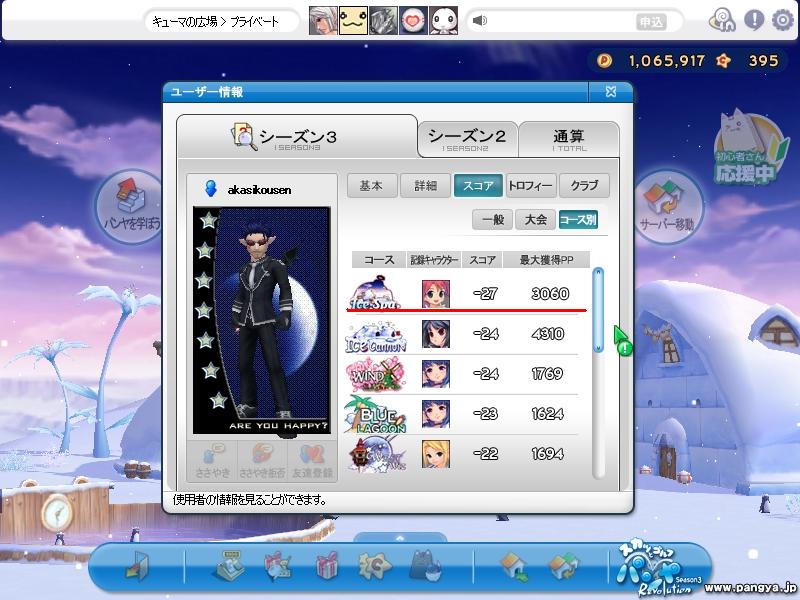Open the クラブ club tab
The image size is (800, 600).
pos(584,186)
